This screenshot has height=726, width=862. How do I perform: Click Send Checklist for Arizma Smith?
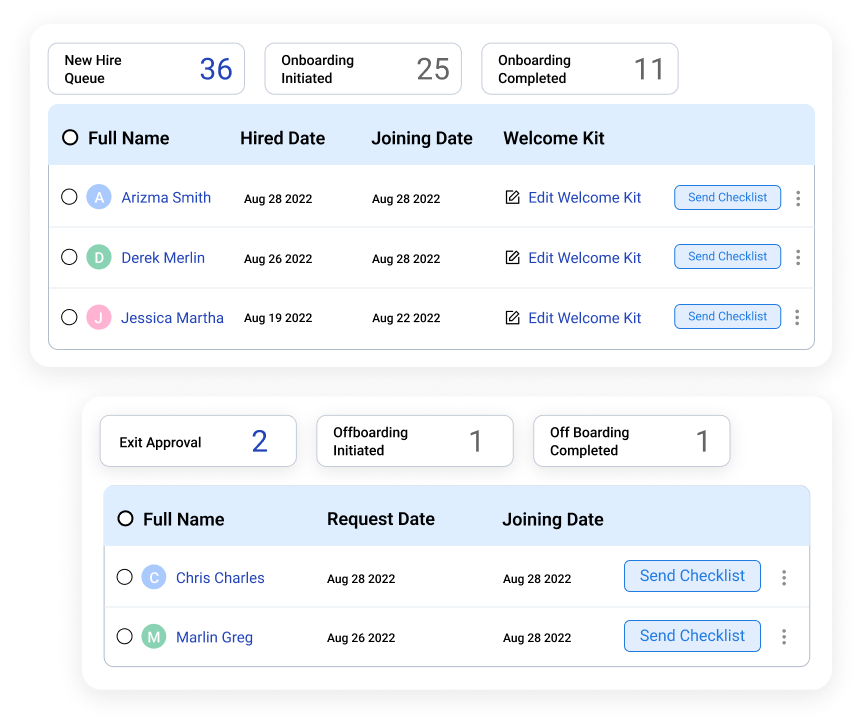[727, 197]
